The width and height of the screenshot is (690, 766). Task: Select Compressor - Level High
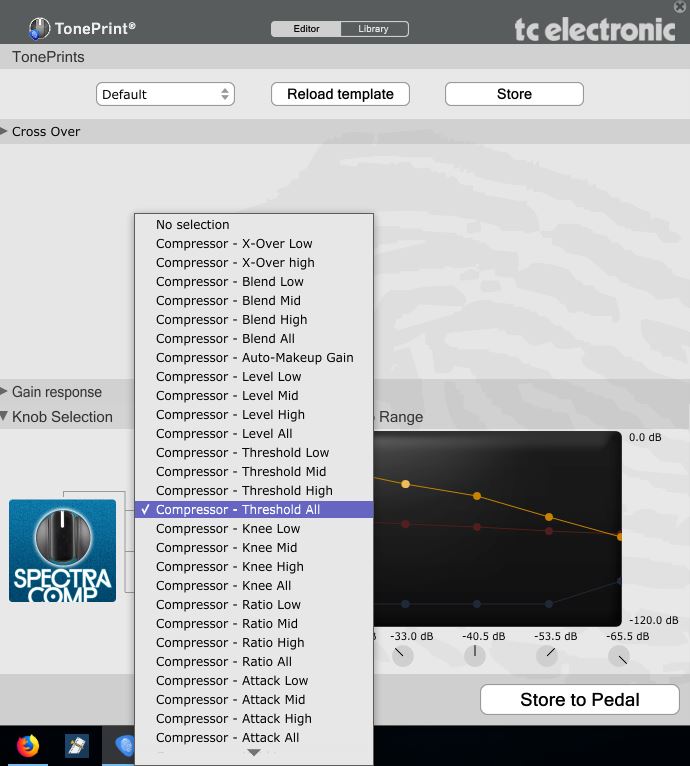pyautogui.click(x=254, y=415)
